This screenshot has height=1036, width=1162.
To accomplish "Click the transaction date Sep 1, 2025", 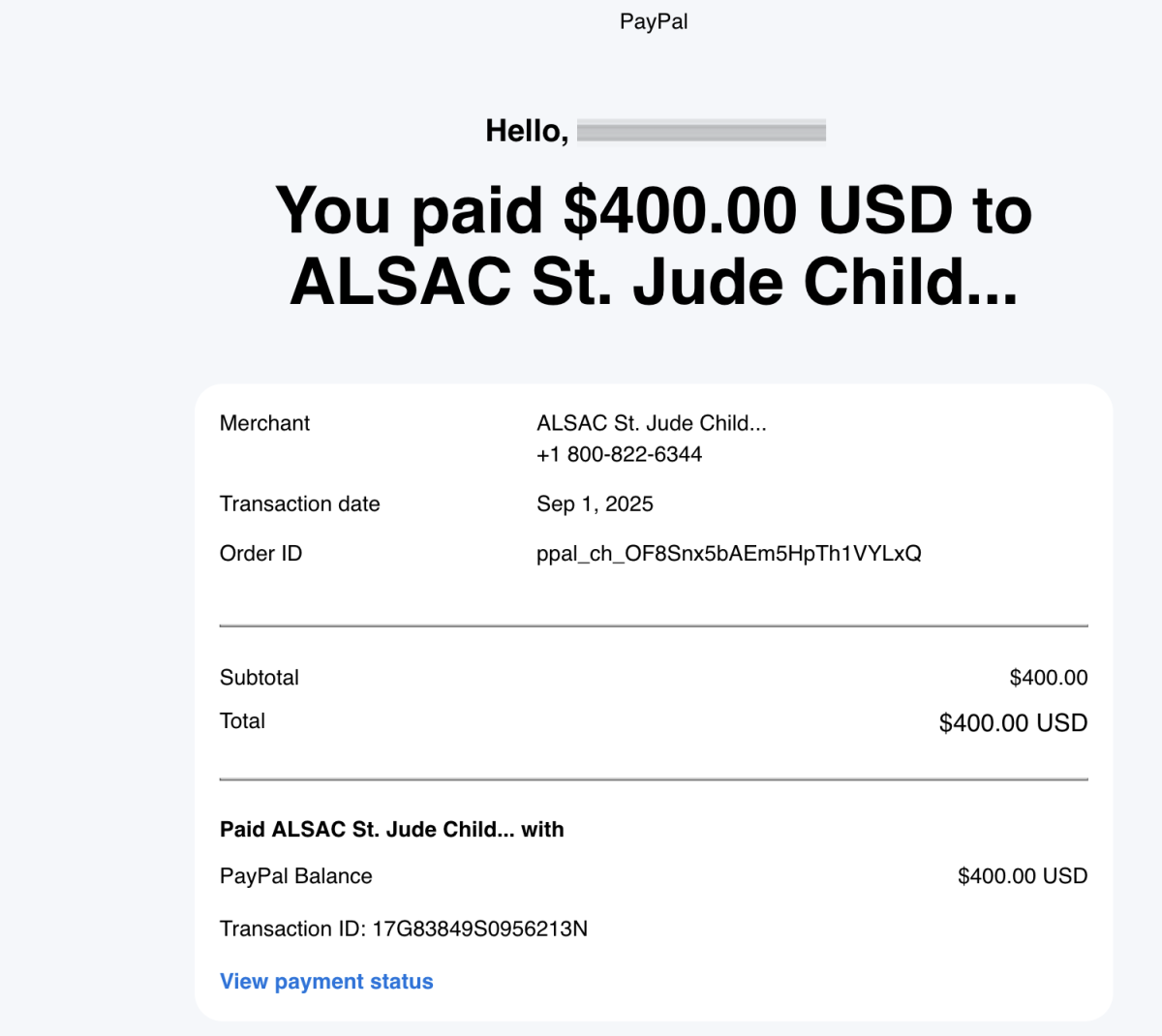I will tap(595, 504).
